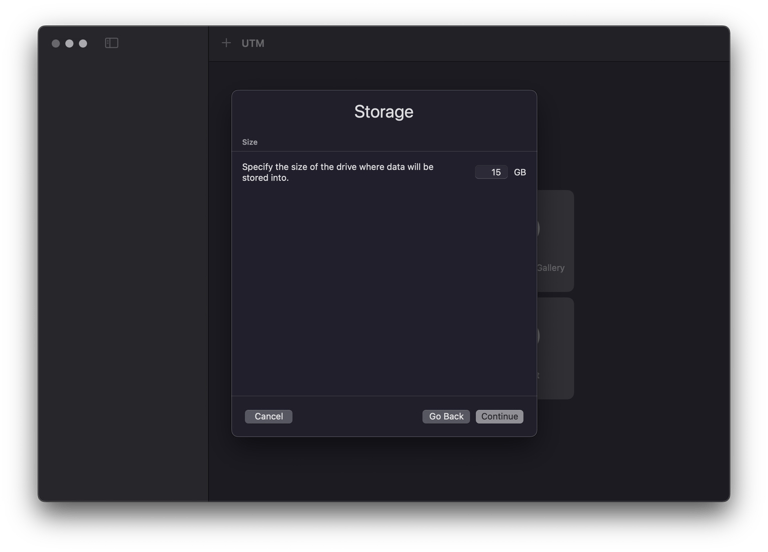The image size is (768, 552).
Task: Click the GB unit label
Action: (x=520, y=172)
